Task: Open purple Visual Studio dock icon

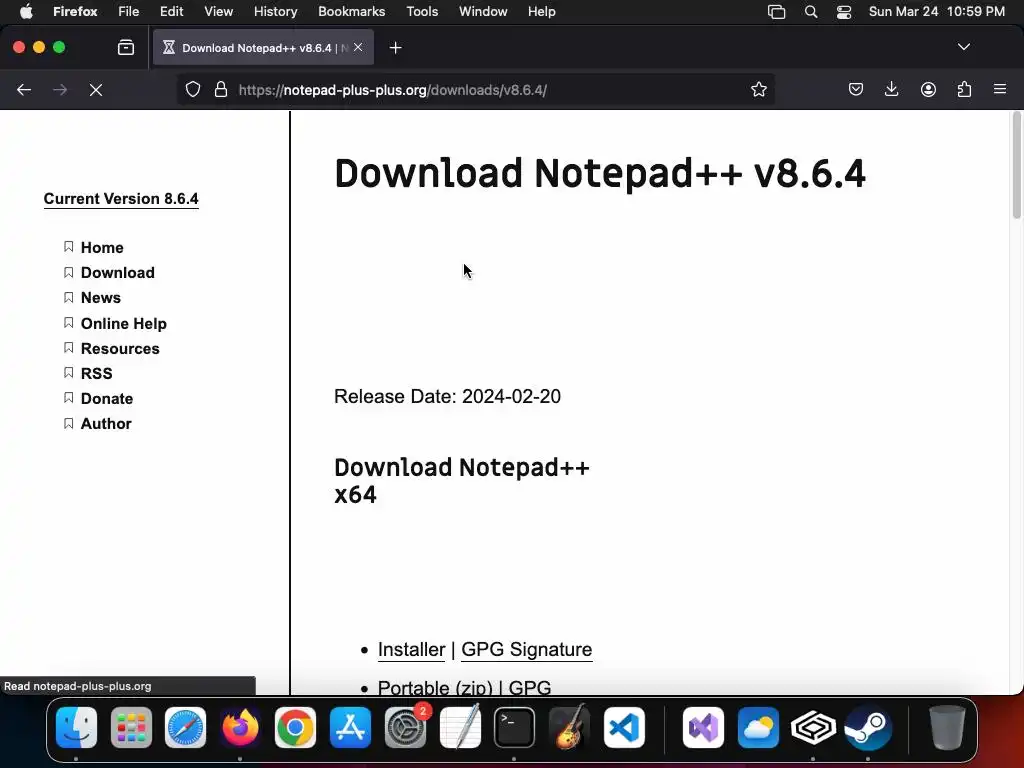Action: pyautogui.click(x=703, y=728)
